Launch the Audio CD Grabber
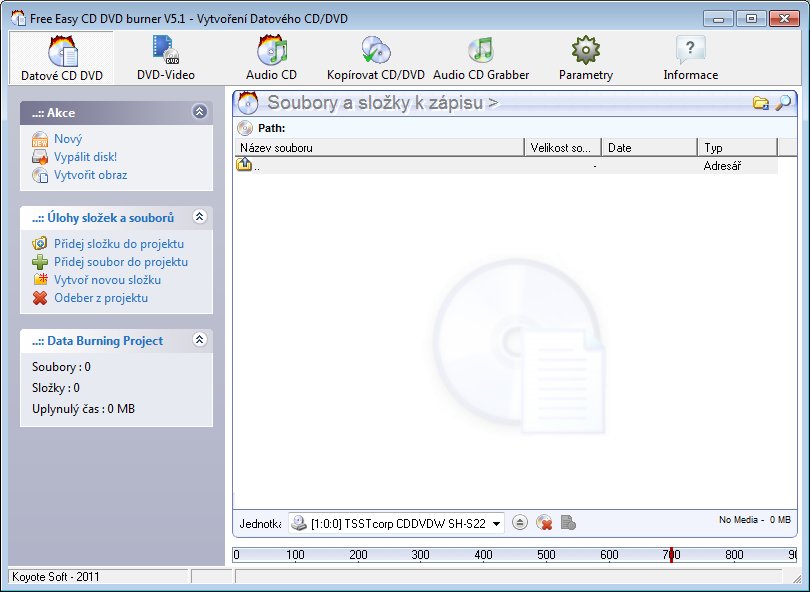Viewport: 810px width, 592px height. click(x=481, y=58)
